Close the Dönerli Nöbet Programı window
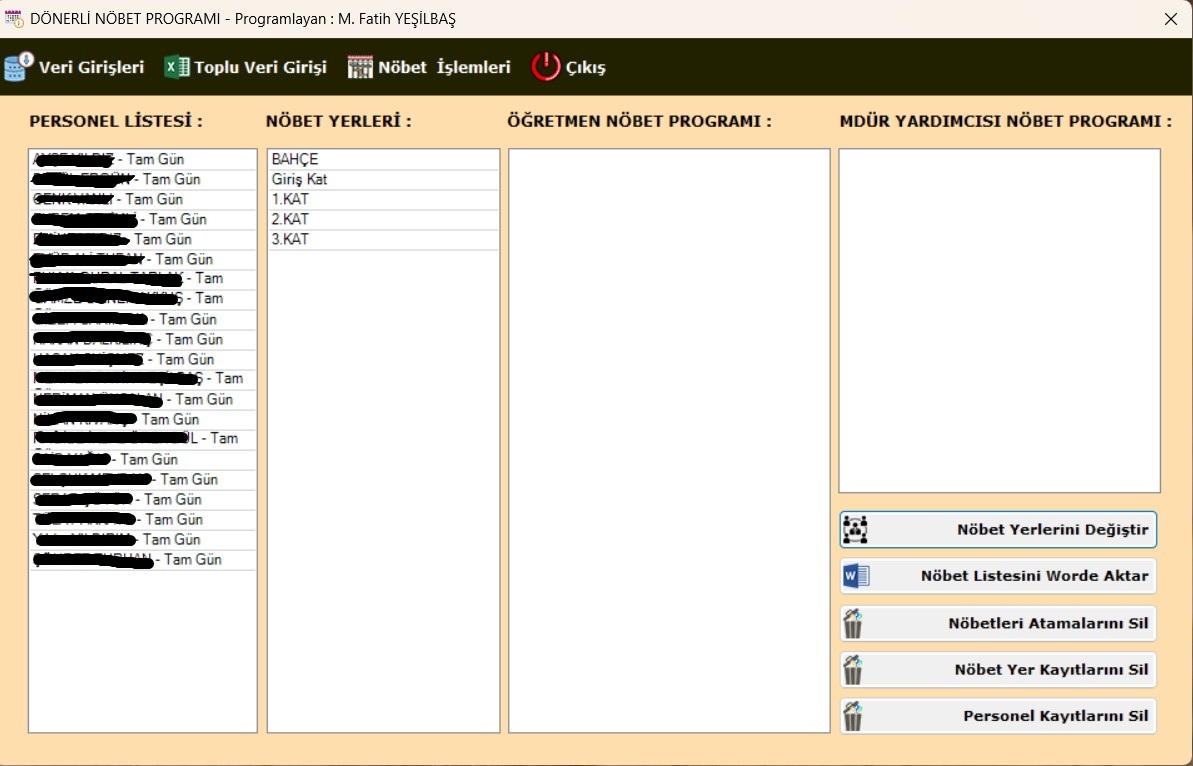 pyautogui.click(x=1170, y=19)
